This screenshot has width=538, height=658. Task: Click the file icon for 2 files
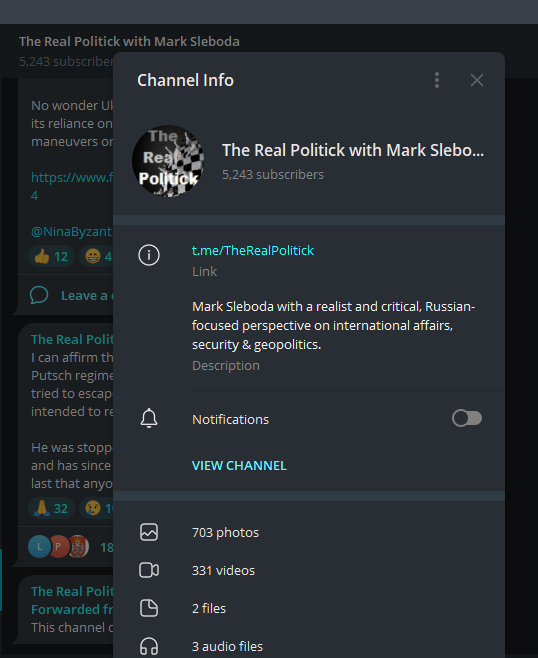(149, 608)
